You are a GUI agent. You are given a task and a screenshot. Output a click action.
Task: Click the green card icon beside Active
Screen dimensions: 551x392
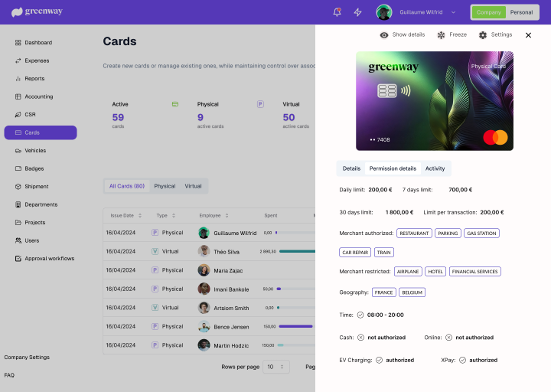tap(175, 104)
